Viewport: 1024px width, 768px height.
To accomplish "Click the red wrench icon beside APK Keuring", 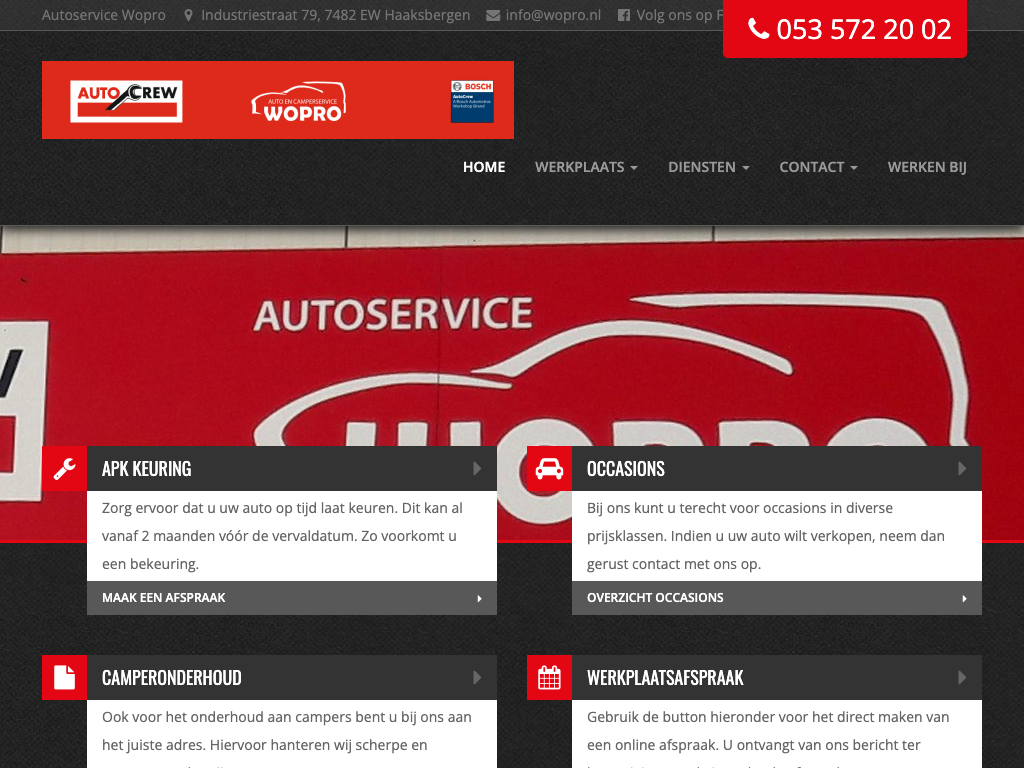I will point(64,468).
